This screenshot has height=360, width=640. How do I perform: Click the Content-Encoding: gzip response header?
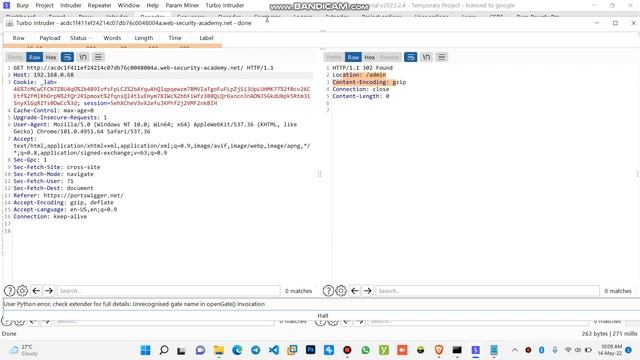coord(369,82)
